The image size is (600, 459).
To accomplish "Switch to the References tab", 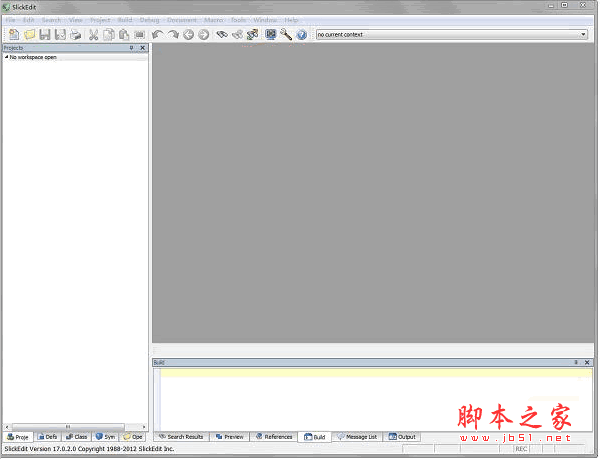I will pyautogui.click(x=274, y=437).
